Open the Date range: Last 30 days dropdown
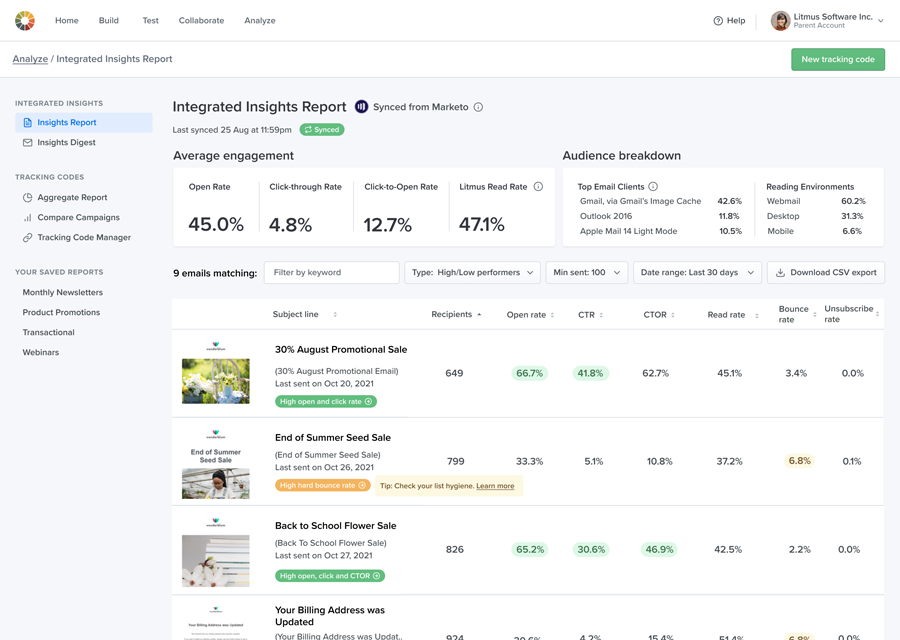 click(x=697, y=273)
